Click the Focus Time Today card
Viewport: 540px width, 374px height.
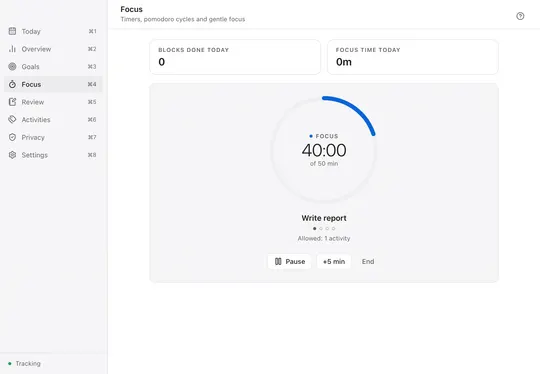pos(413,57)
